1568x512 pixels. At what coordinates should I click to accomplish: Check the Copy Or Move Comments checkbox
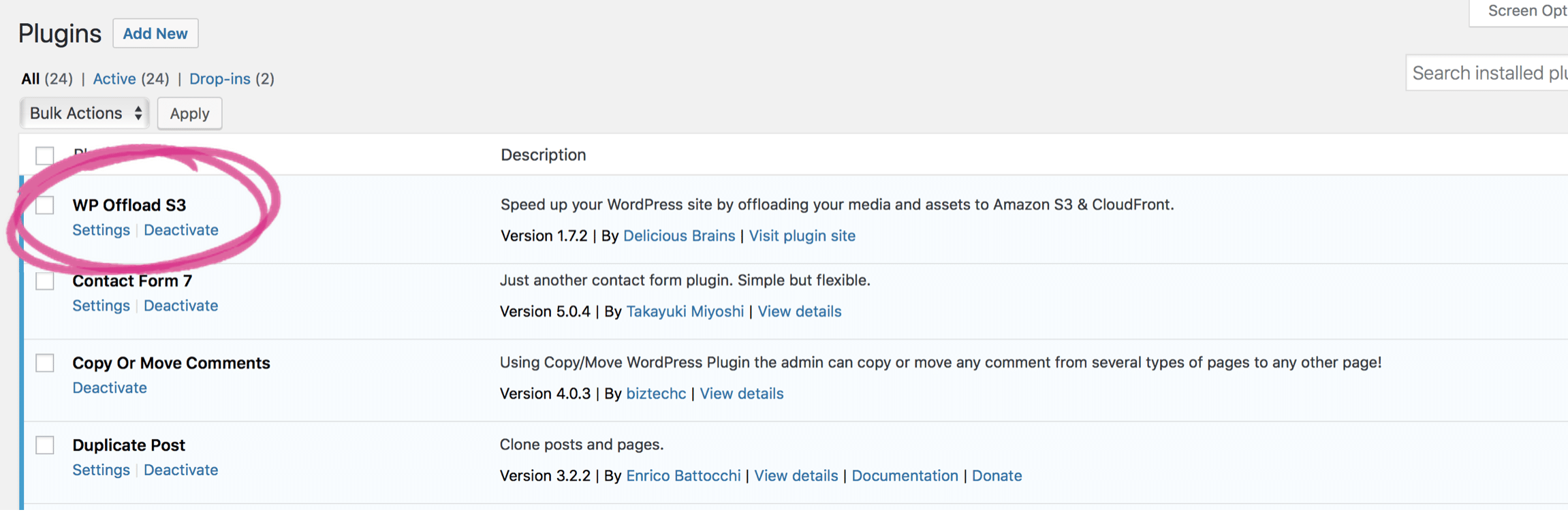pyautogui.click(x=45, y=363)
